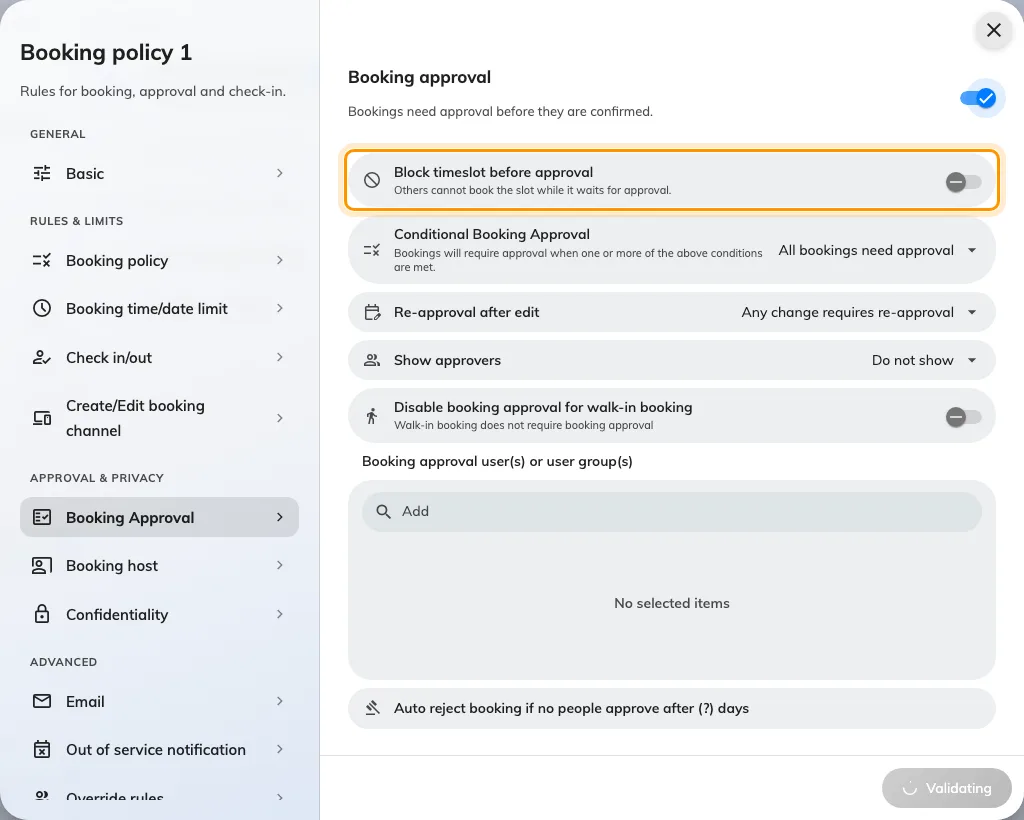The height and width of the screenshot is (820, 1024).
Task: Click the Block timeslot before approval label
Action: pyautogui.click(x=493, y=172)
